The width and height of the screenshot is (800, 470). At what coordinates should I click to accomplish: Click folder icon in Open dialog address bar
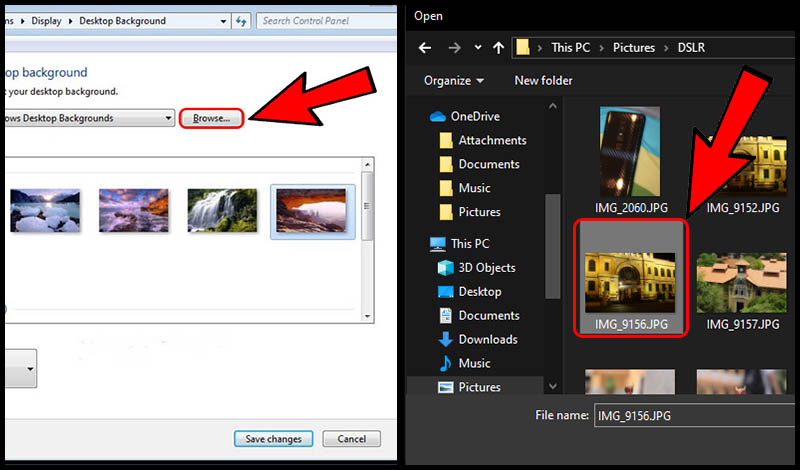point(522,47)
